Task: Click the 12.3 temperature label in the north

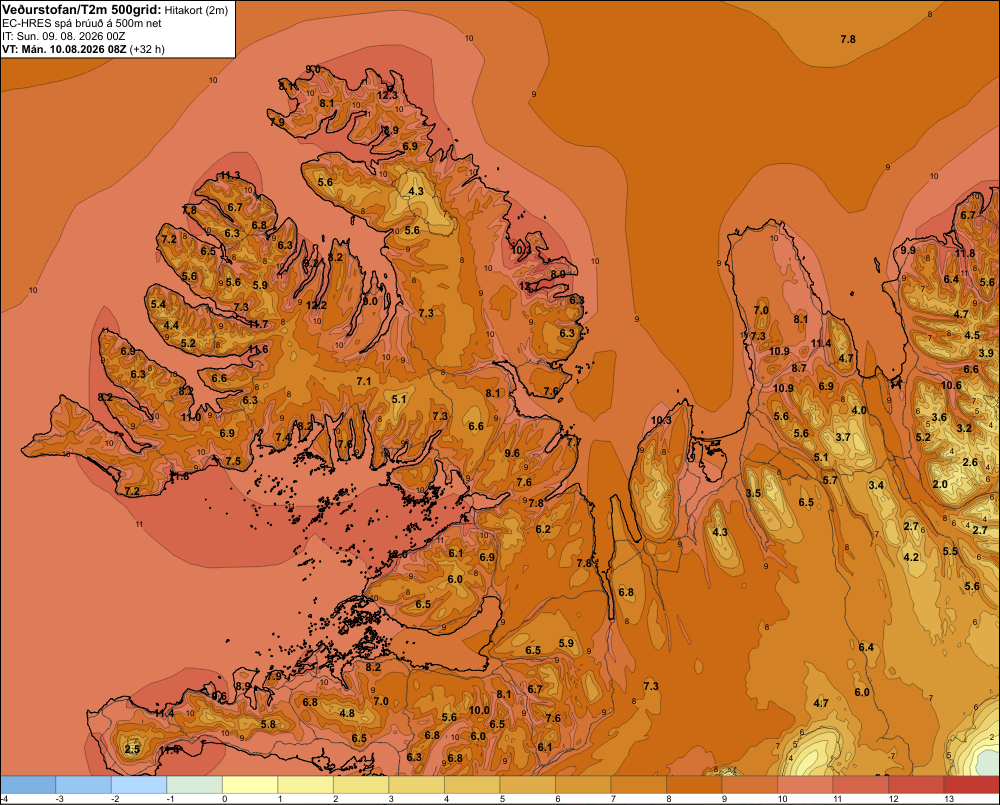Action: click(x=387, y=95)
